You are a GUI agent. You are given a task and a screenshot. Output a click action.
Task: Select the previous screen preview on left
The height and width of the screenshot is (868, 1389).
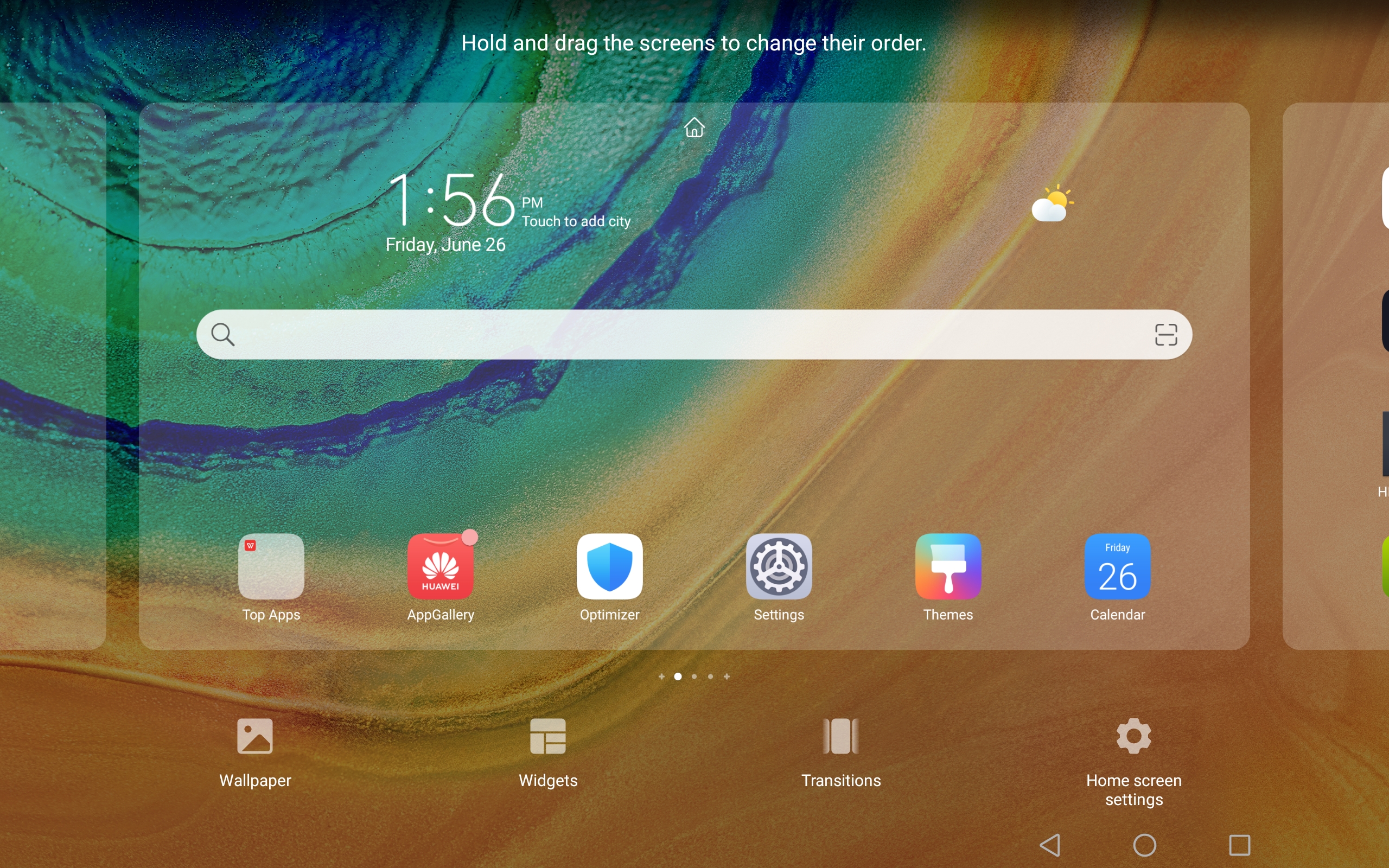53,376
